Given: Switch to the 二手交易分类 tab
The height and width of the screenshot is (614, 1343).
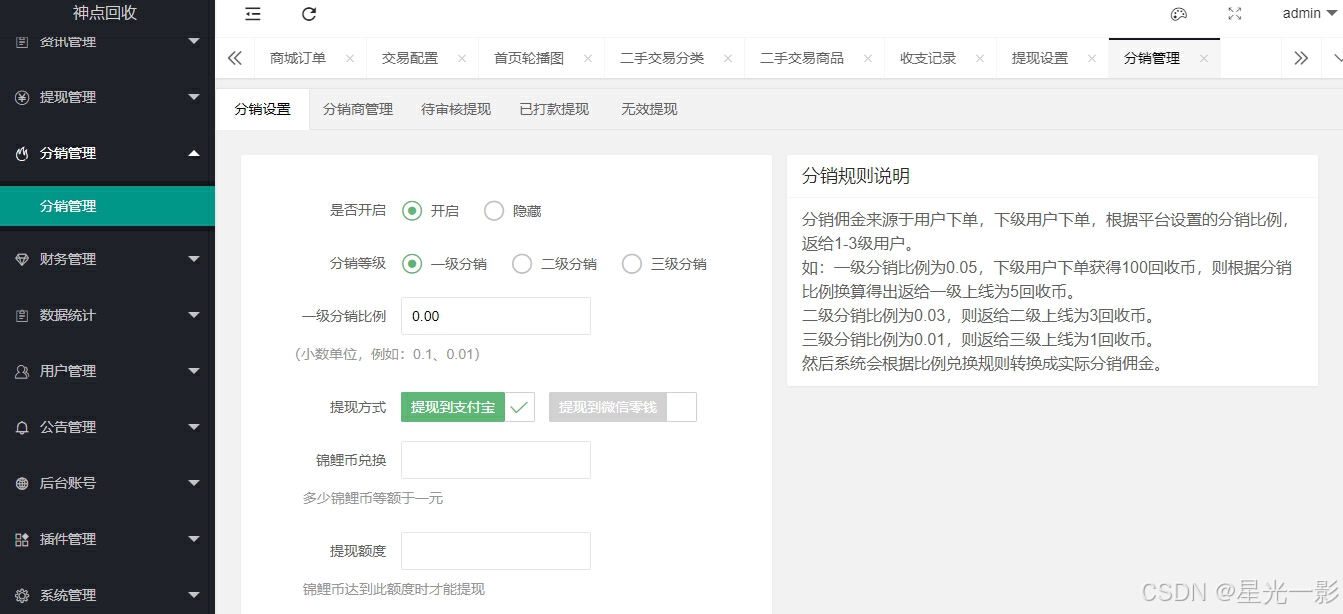Looking at the screenshot, I should coord(662,58).
